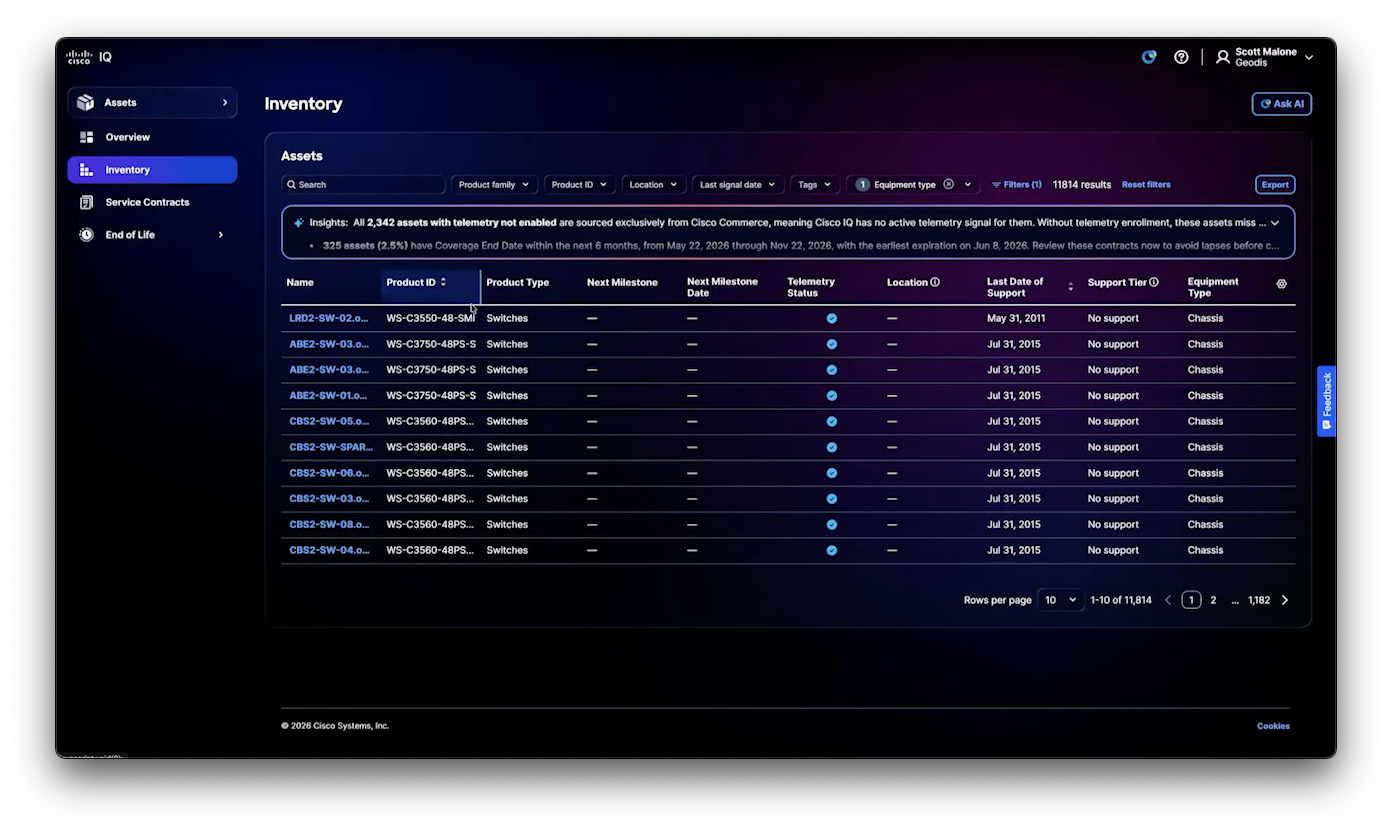The height and width of the screenshot is (832, 1392).
Task: Go to the next page arrow
Action: click(x=1285, y=600)
